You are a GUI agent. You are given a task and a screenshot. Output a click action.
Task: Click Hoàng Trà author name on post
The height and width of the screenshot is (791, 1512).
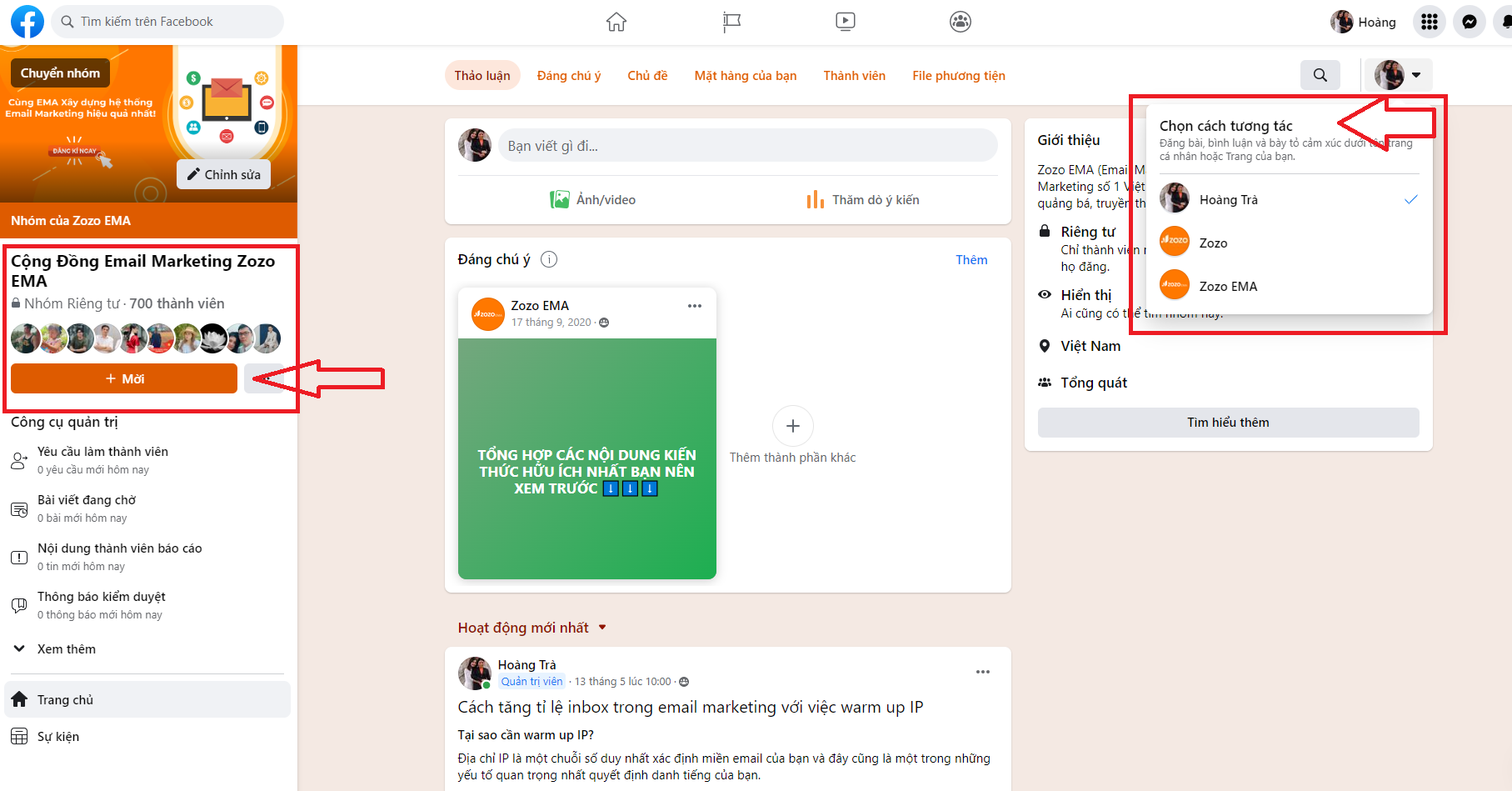coord(527,664)
